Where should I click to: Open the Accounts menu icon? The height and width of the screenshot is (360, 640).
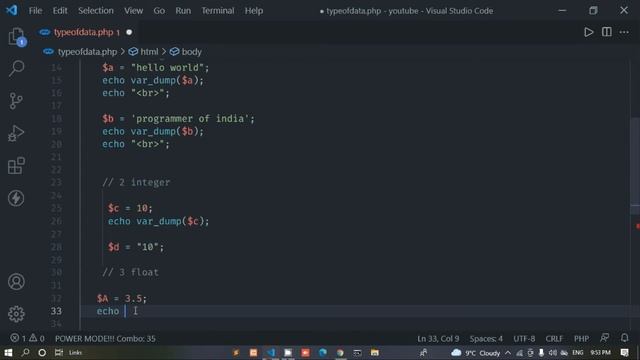click(16, 282)
